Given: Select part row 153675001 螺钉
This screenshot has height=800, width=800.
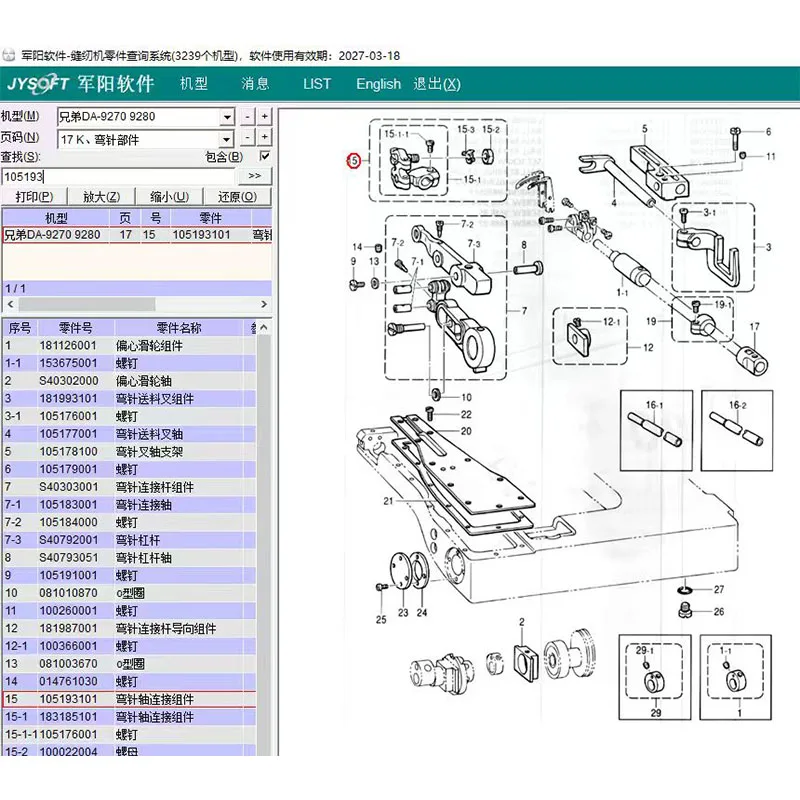Looking at the screenshot, I should 129,363.
